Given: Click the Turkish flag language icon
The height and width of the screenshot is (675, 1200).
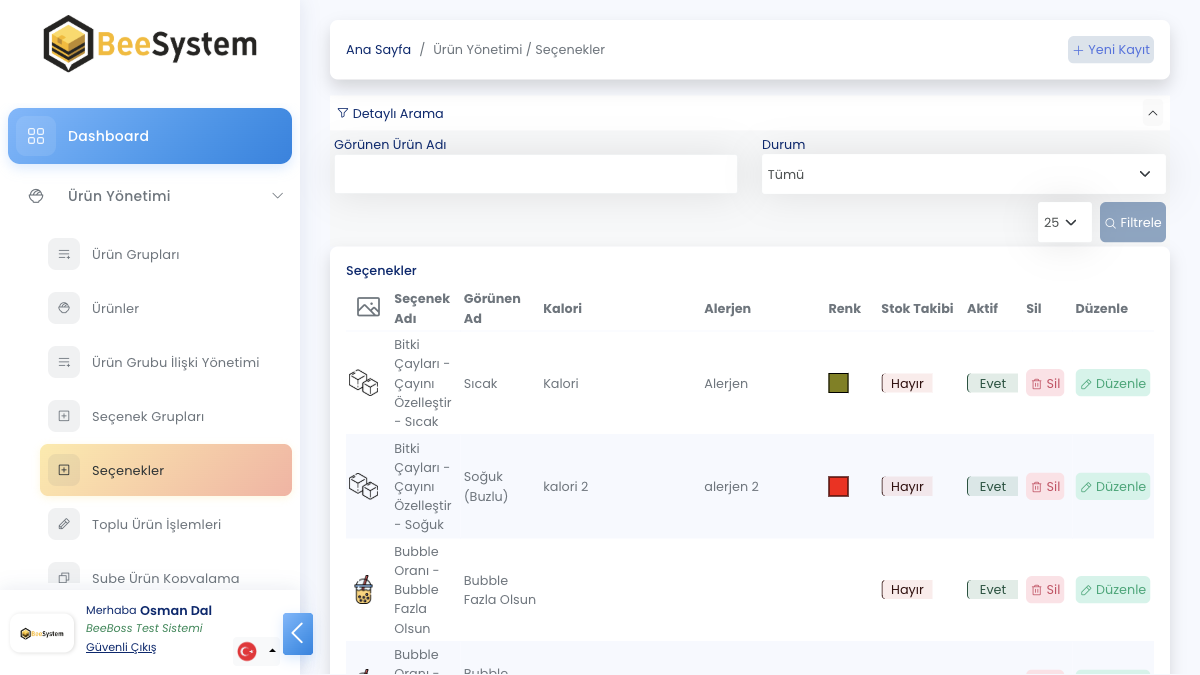Looking at the screenshot, I should click(x=247, y=651).
